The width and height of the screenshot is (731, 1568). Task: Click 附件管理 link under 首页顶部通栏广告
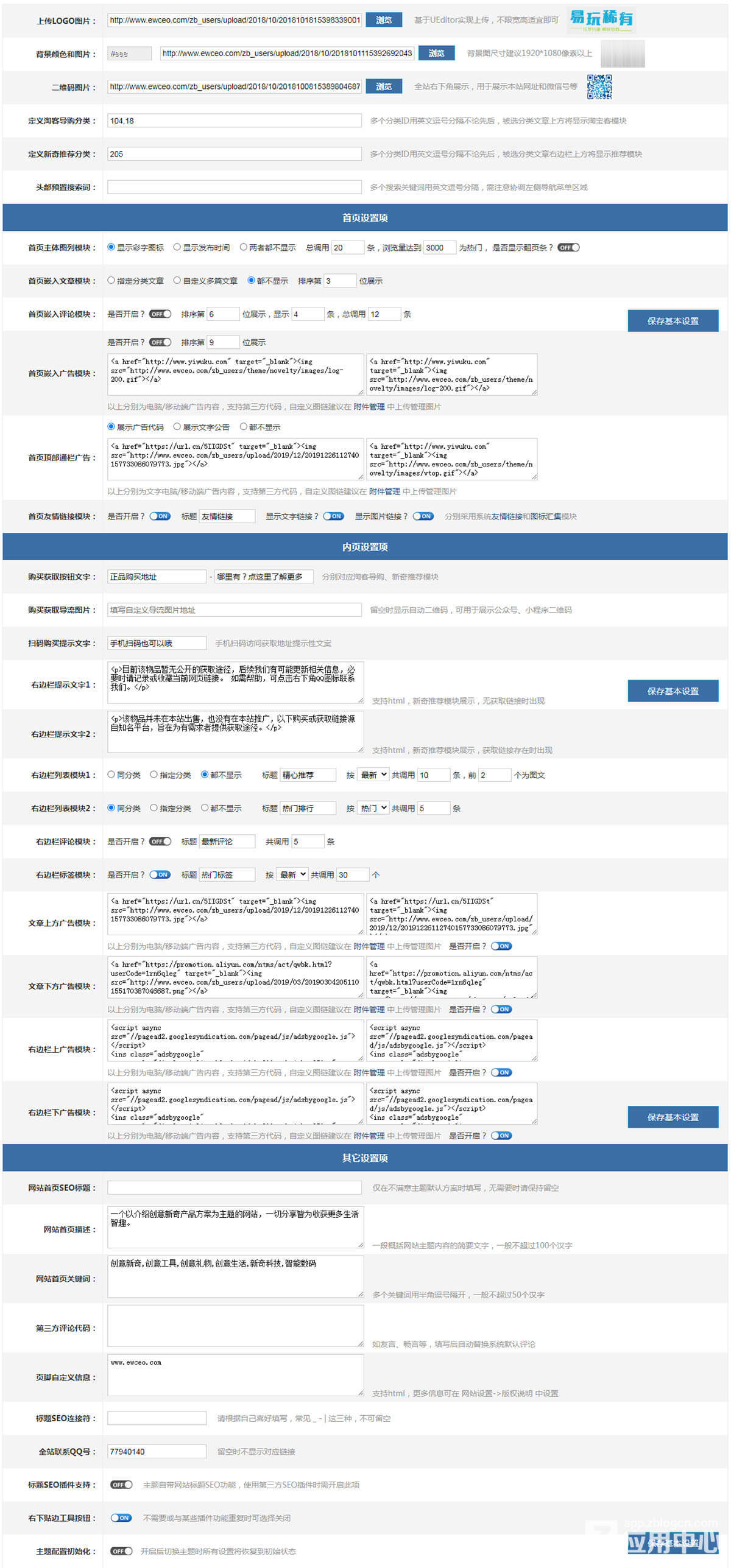[x=384, y=491]
